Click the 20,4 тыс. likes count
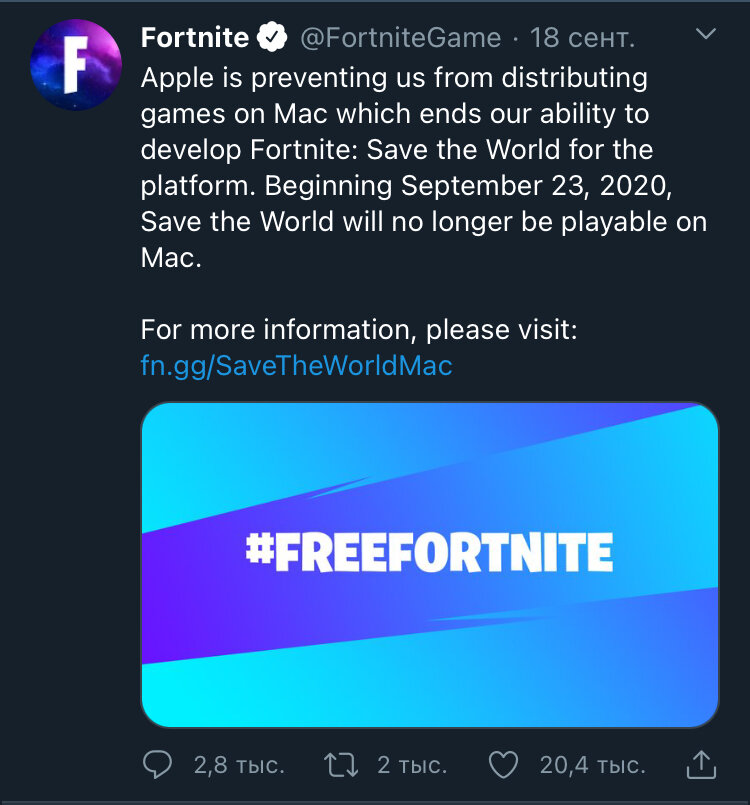This screenshot has height=805, width=750. (x=592, y=766)
